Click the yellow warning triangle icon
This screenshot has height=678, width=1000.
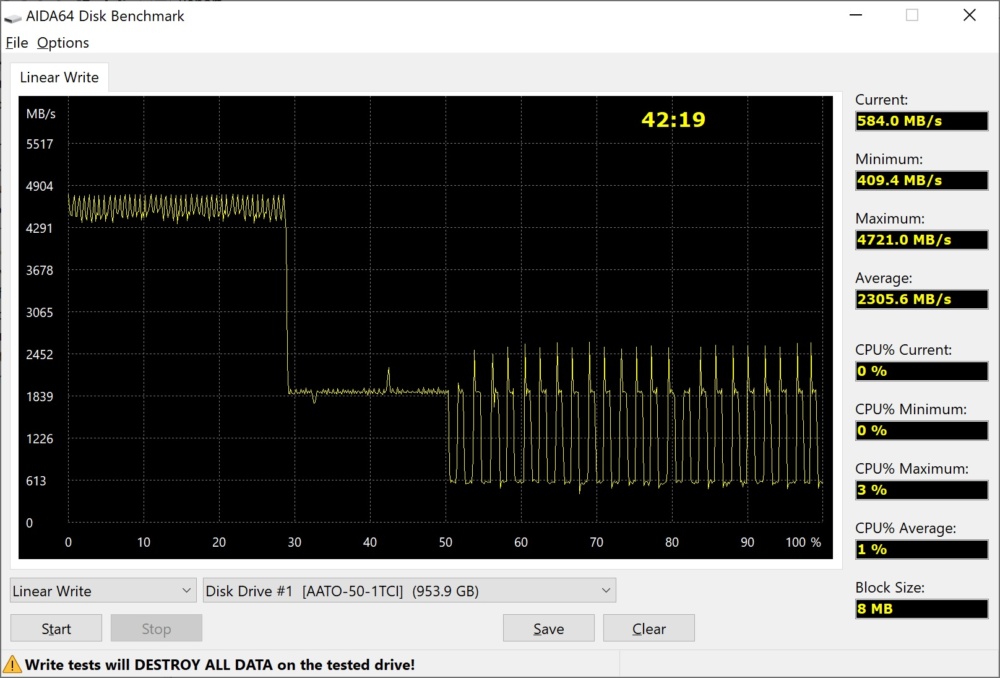point(12,665)
